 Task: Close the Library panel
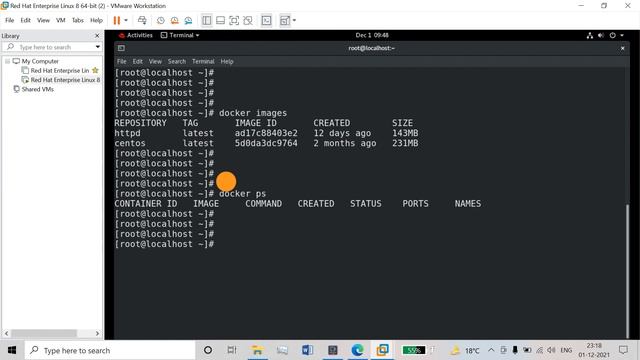[97, 36]
